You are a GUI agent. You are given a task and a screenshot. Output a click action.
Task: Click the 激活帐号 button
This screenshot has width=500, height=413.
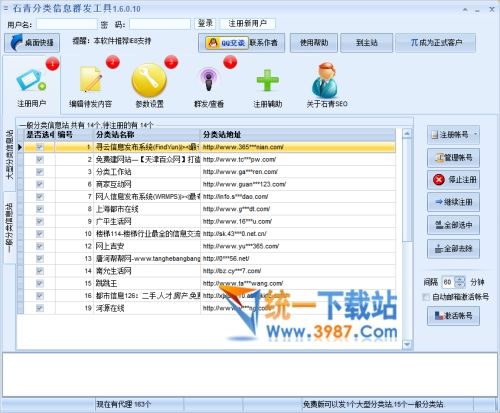click(x=453, y=316)
